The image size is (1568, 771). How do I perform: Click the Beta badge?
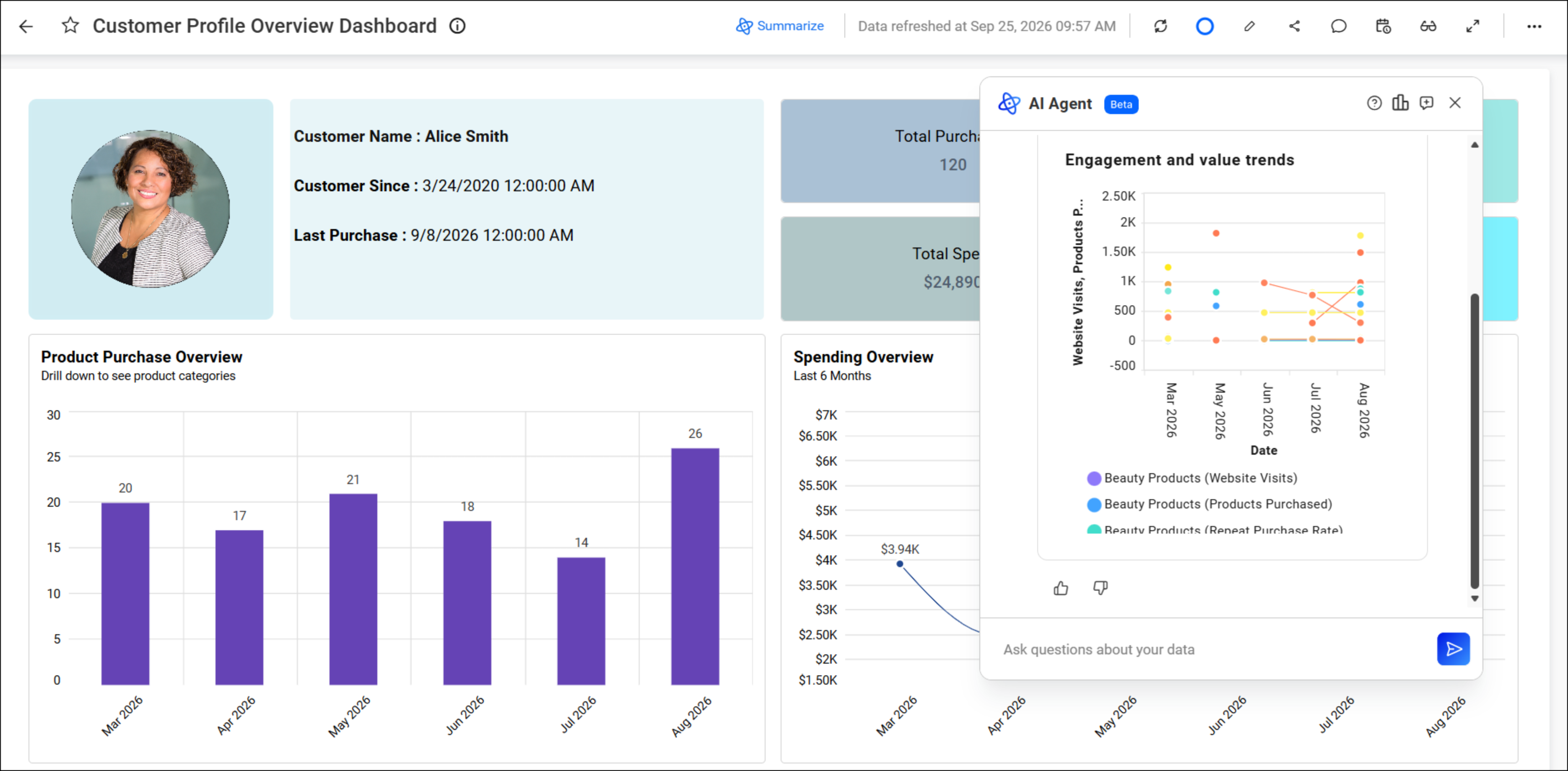click(1121, 104)
